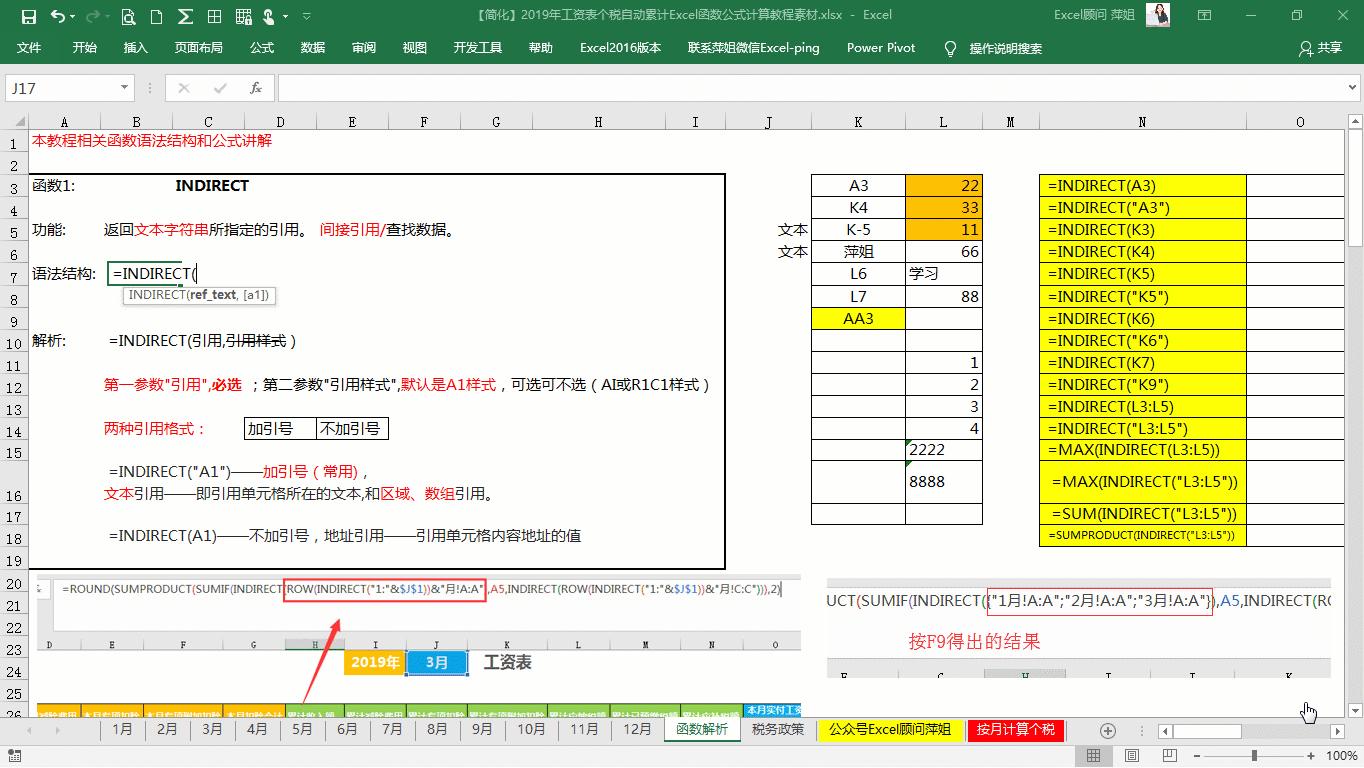This screenshot has width=1364, height=768.
Task: Switch to the 公式 ribbon tab
Action: coord(261,47)
